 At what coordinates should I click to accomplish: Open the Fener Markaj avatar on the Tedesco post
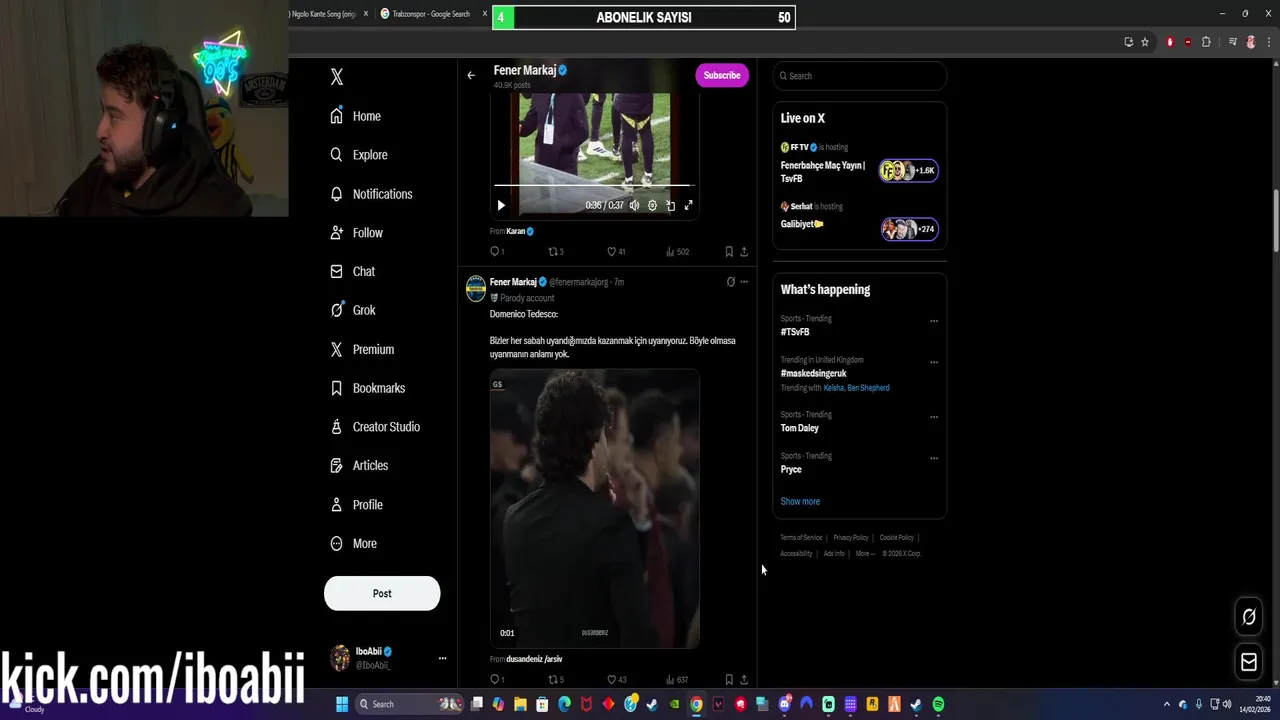tap(476, 288)
